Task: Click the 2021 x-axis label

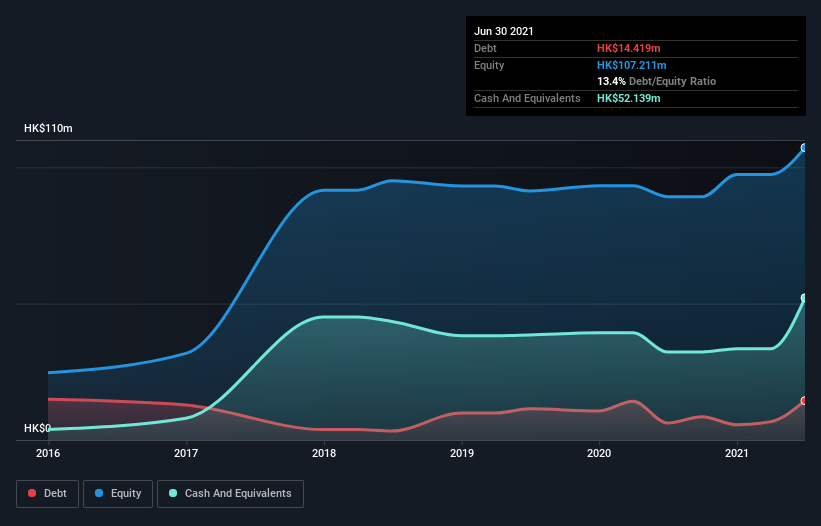Action: click(737, 453)
